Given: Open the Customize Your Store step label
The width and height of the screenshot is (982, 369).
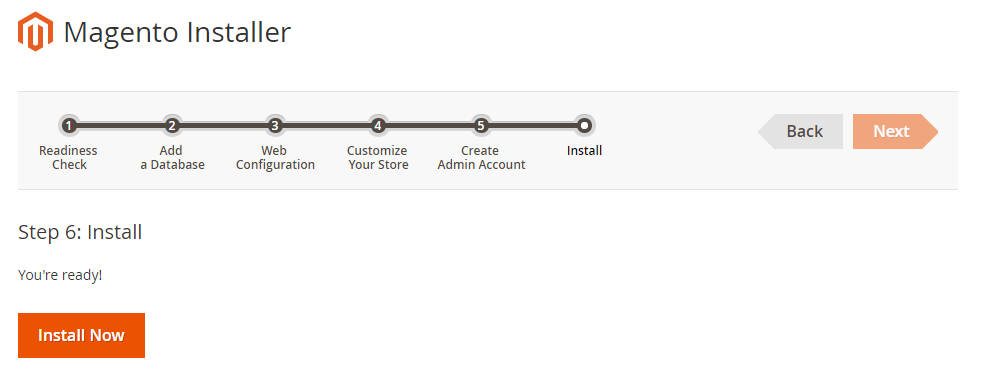Looking at the screenshot, I should tap(378, 158).
